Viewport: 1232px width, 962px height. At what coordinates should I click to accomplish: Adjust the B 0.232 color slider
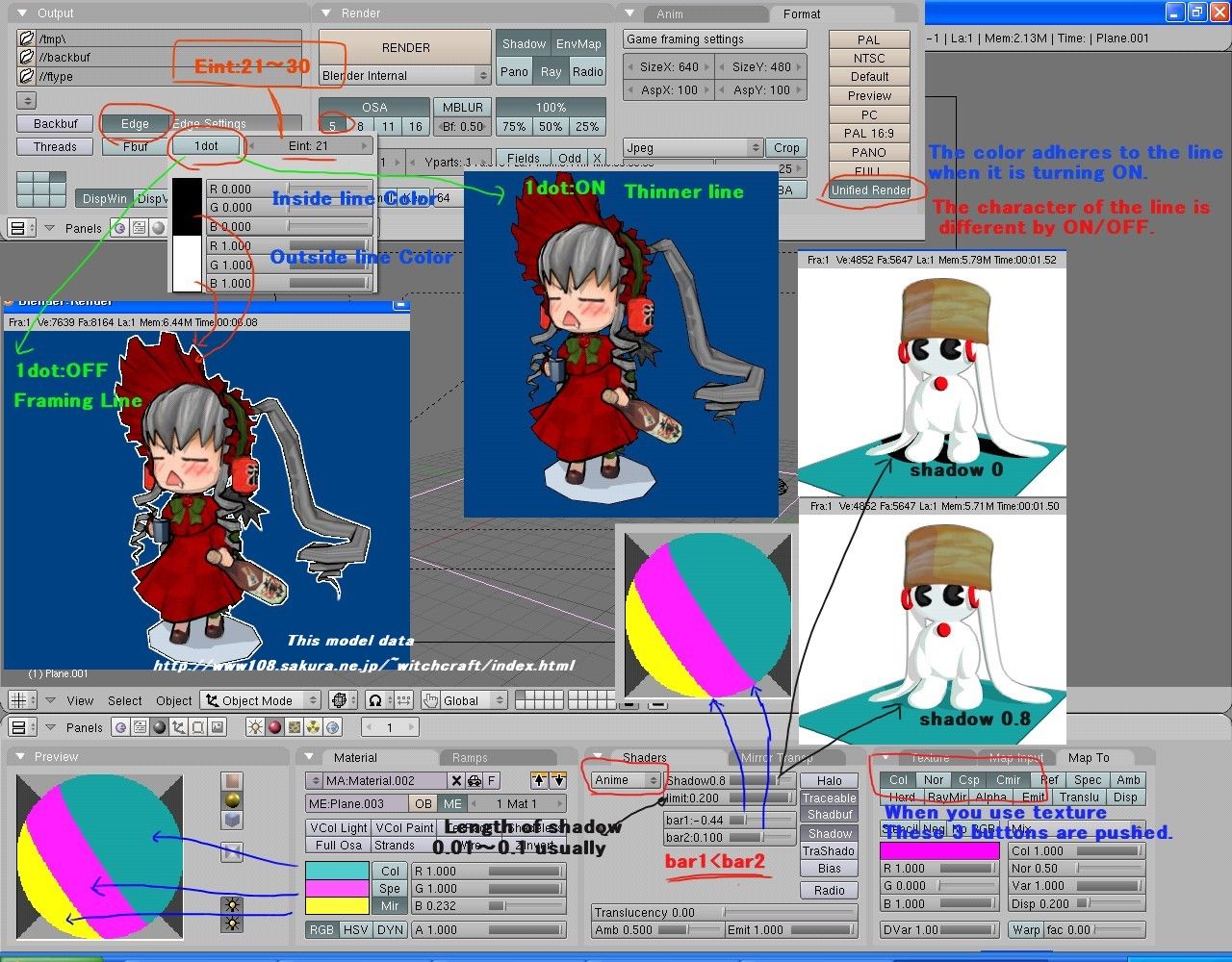(488, 906)
